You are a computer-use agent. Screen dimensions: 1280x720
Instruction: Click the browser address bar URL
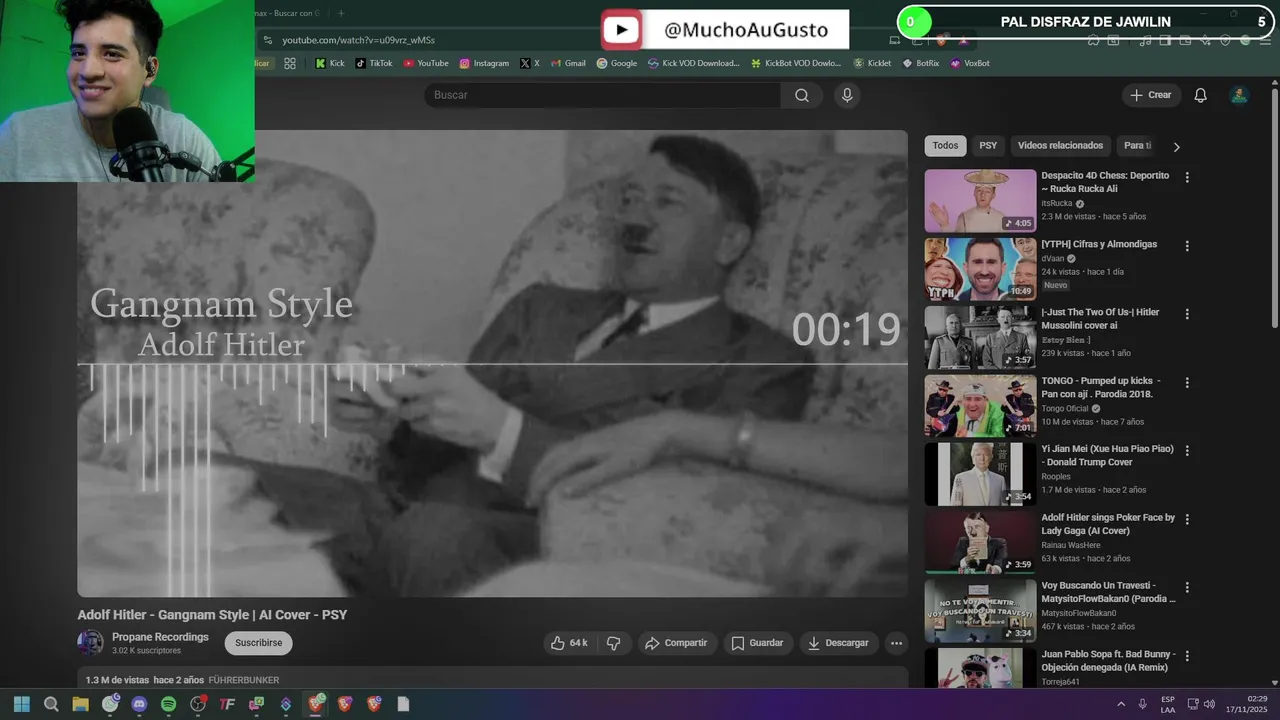pyautogui.click(x=358, y=40)
